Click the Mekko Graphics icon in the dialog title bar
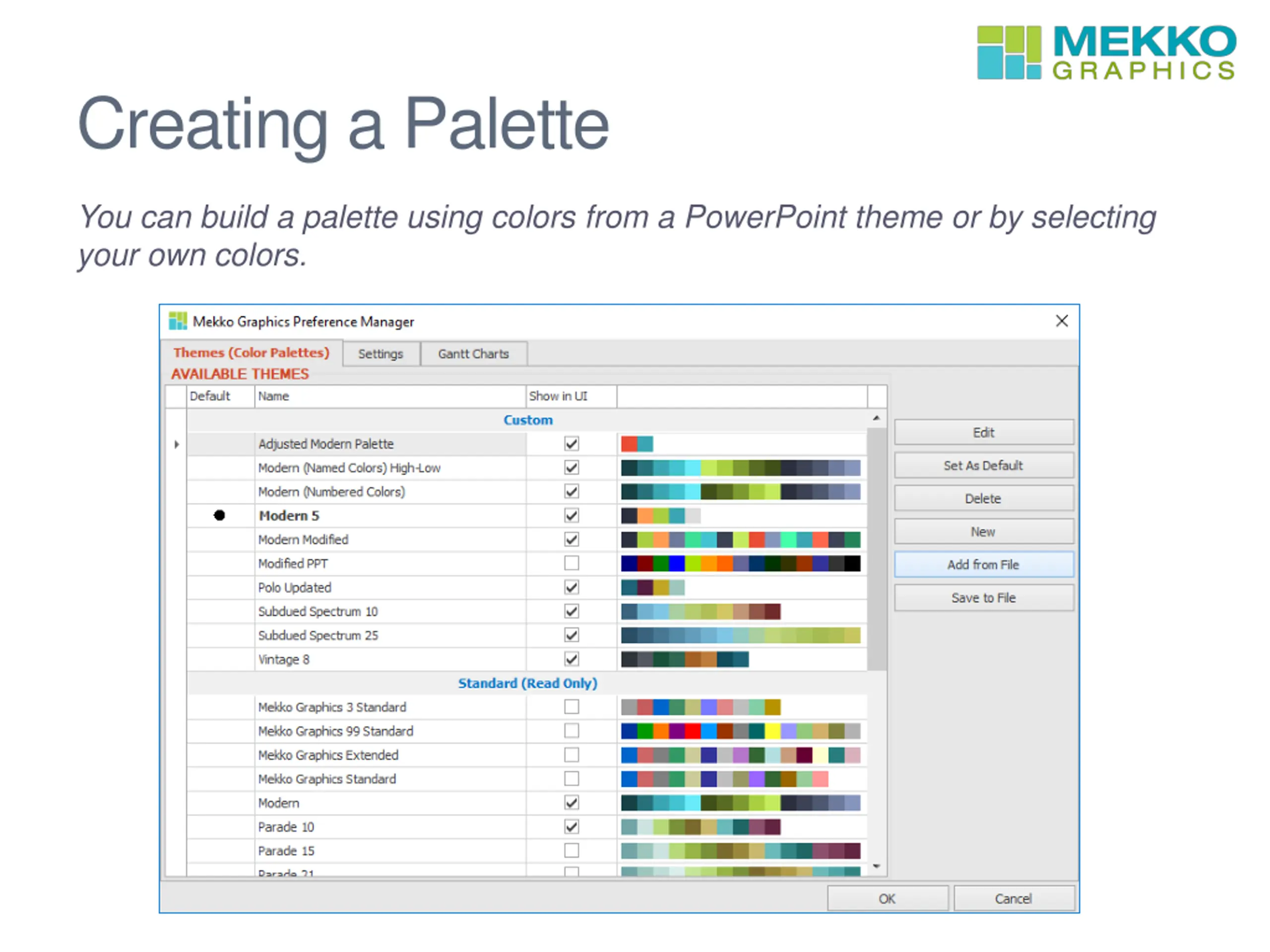Image resolution: width=1270 pixels, height=952 pixels. tap(178, 321)
